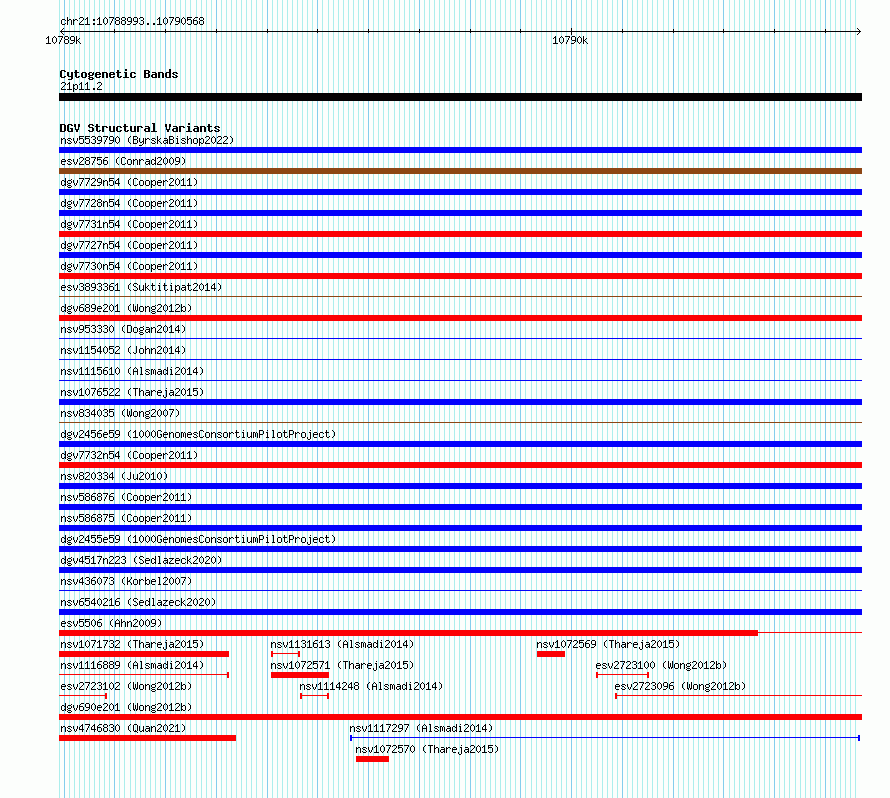Image resolution: width=890 pixels, height=798 pixels.
Task: Select nsv586875 (Cooper2011) label
Action: [x=126, y=518]
